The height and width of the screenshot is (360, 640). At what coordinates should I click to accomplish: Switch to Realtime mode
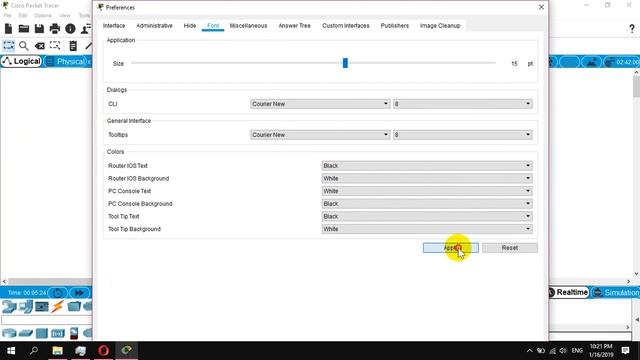coord(568,292)
